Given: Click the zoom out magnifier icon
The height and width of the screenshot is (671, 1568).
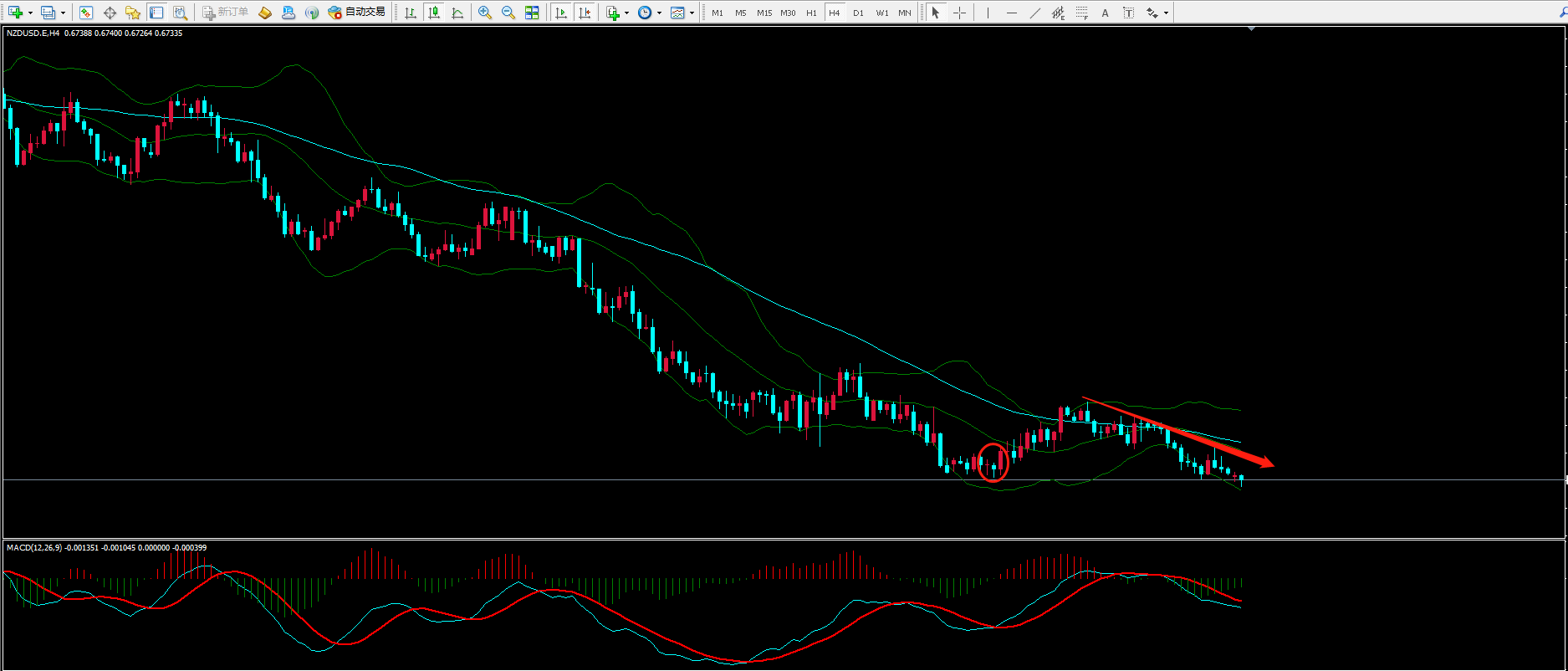Looking at the screenshot, I should coord(508,13).
